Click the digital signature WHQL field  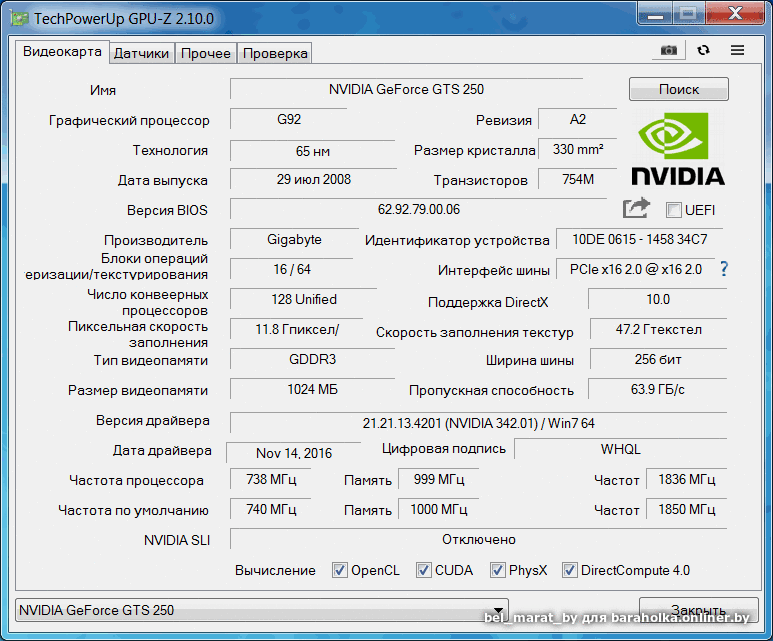tap(621, 449)
